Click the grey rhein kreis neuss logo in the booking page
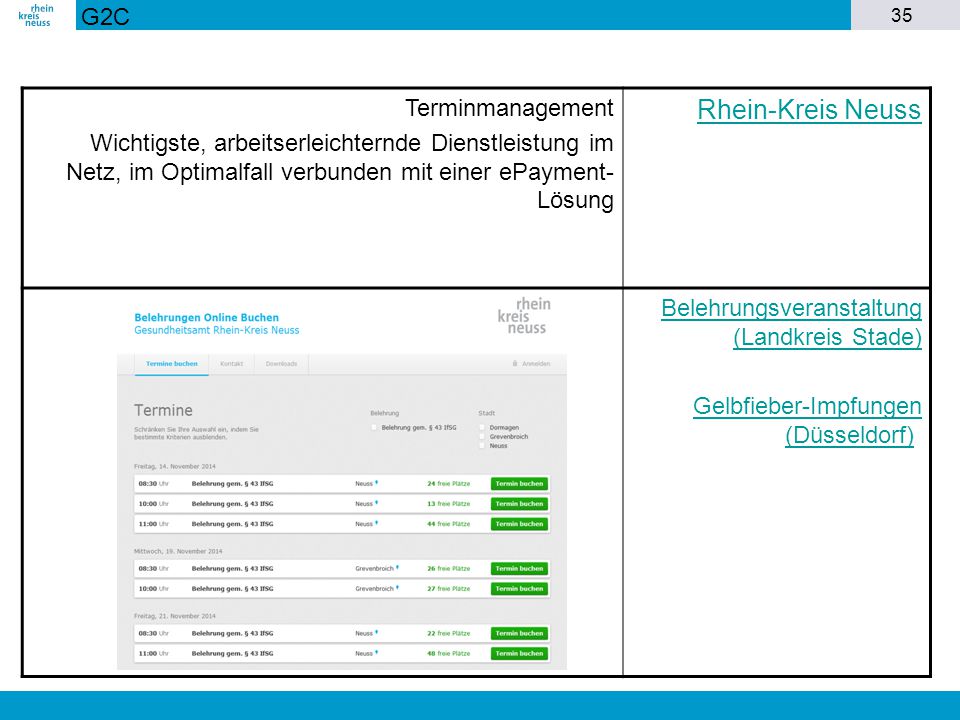Image resolution: width=960 pixels, height=720 pixels. pos(524,316)
